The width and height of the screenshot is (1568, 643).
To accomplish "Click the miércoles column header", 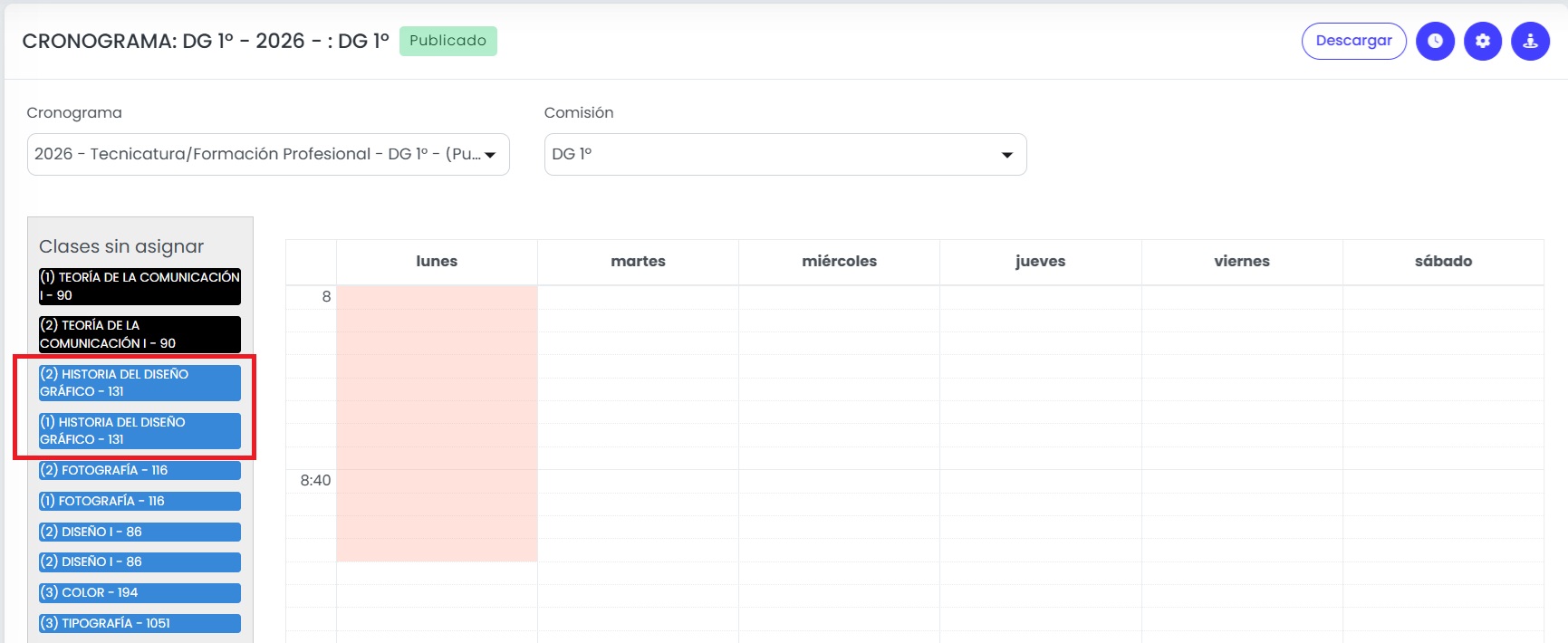I will [839, 262].
